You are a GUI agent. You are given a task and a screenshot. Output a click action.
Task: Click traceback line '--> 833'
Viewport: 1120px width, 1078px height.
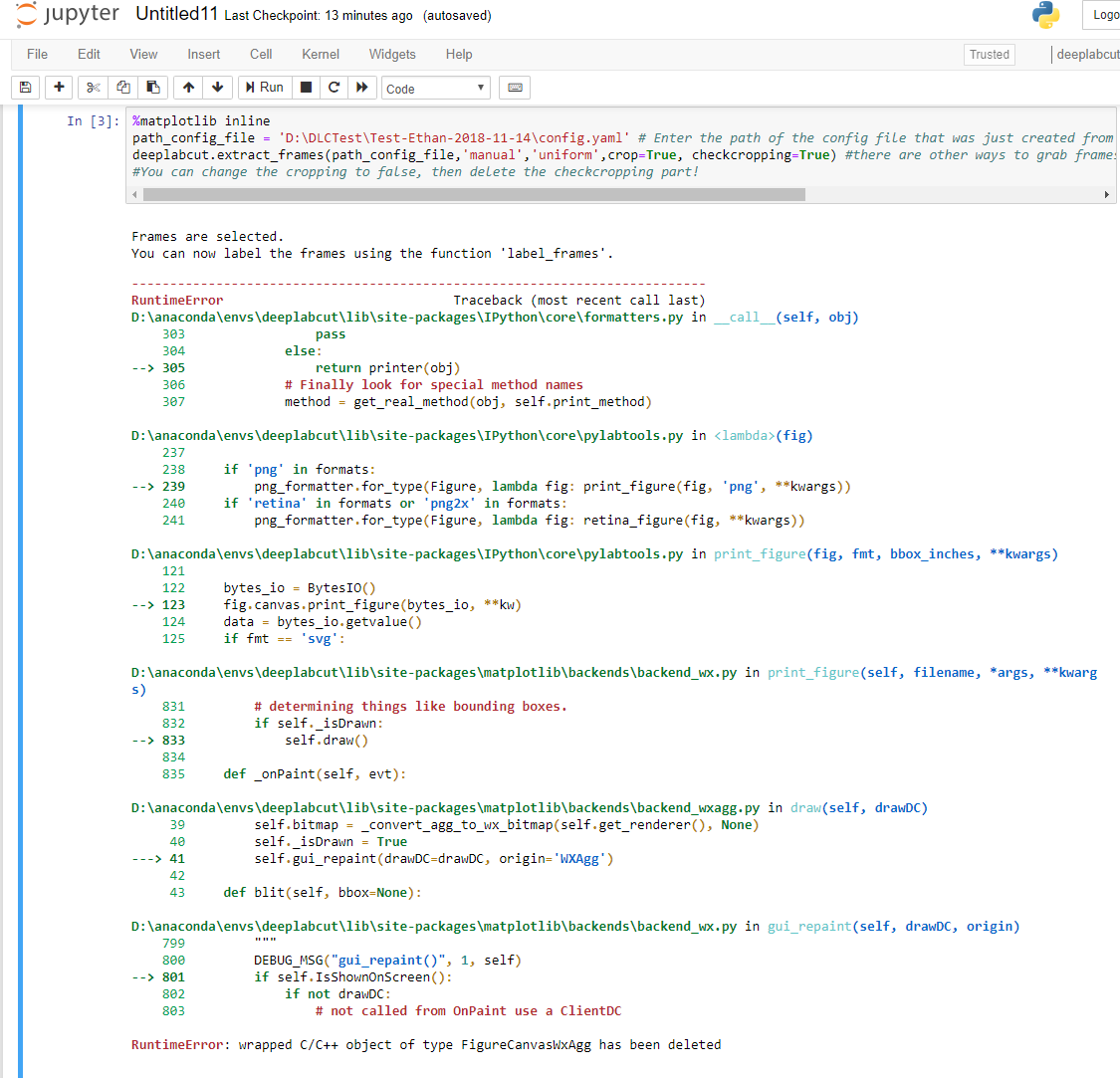coord(250,741)
